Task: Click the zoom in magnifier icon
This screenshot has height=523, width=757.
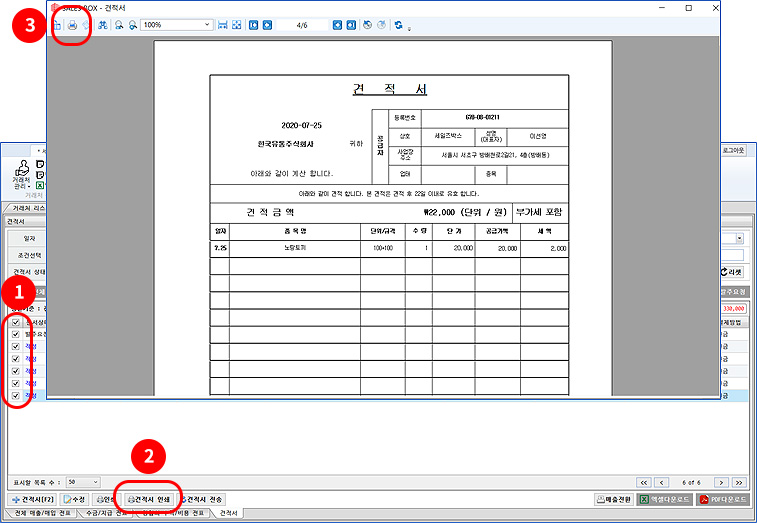Action: pyautogui.click(x=120, y=25)
